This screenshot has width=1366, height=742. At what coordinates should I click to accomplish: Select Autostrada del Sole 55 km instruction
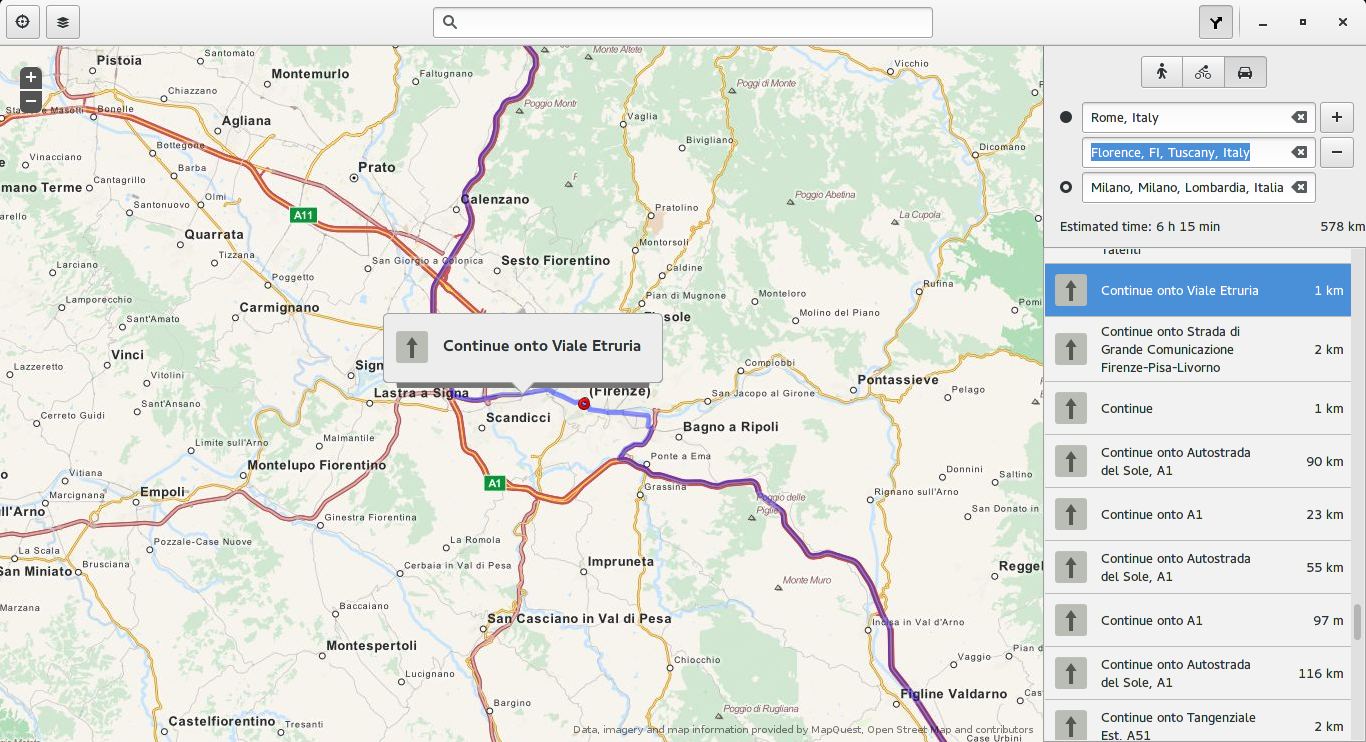pyautogui.click(x=1197, y=567)
